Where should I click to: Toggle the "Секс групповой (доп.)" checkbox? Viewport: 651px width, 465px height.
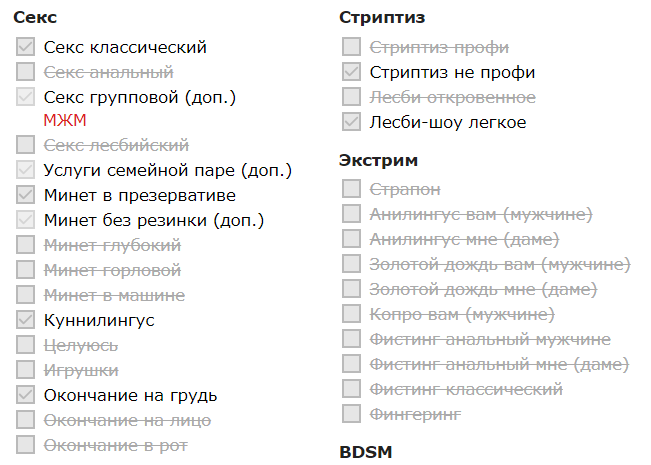25,97
